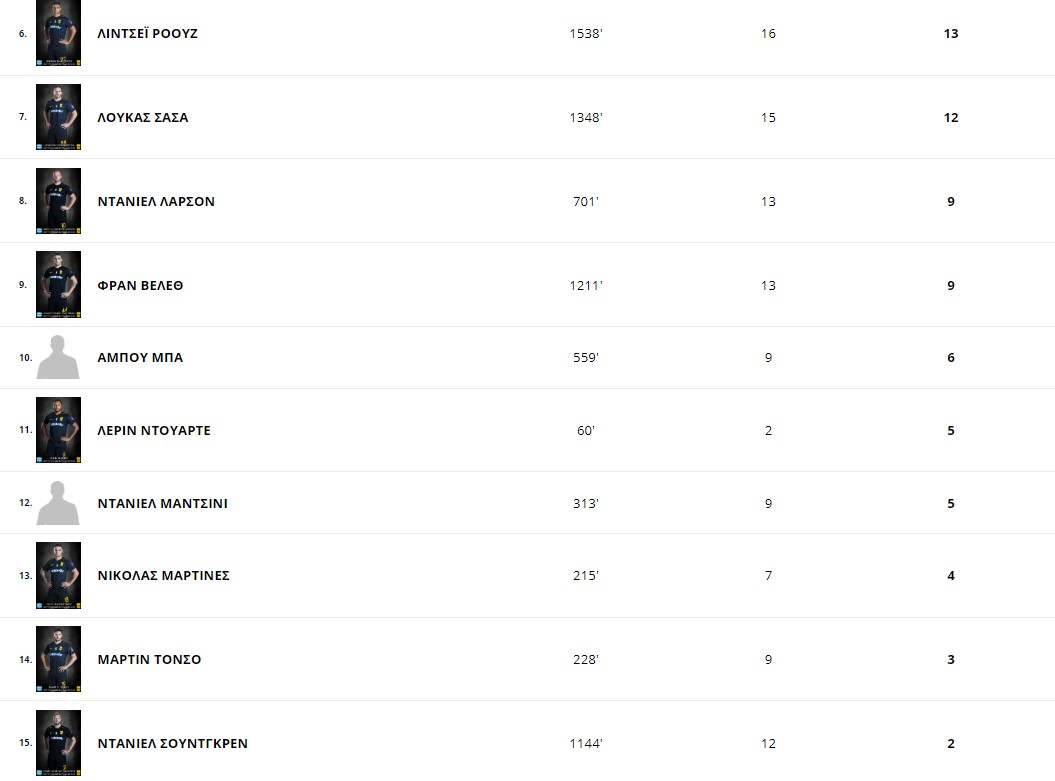Click ΝΙΚΟΛΑΣ ΜΑΡΤΙΝΕΣ player name
This screenshot has width=1055, height=781.
(163, 576)
